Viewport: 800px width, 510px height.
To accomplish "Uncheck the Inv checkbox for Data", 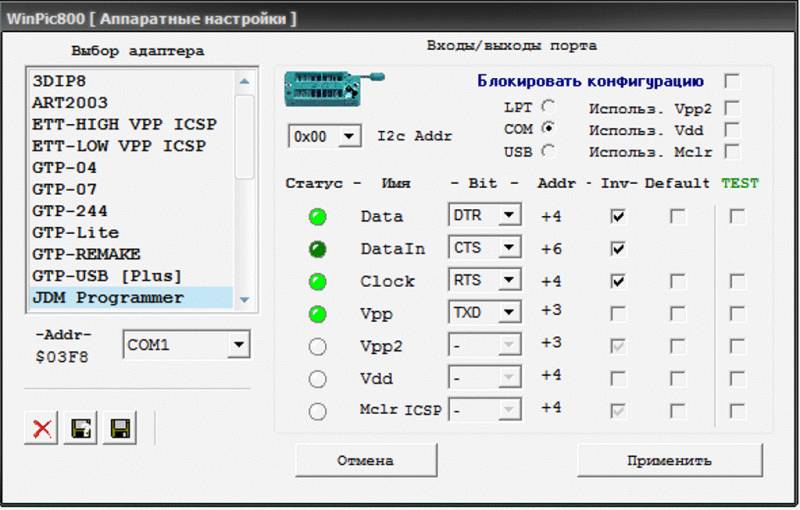I will click(x=618, y=217).
